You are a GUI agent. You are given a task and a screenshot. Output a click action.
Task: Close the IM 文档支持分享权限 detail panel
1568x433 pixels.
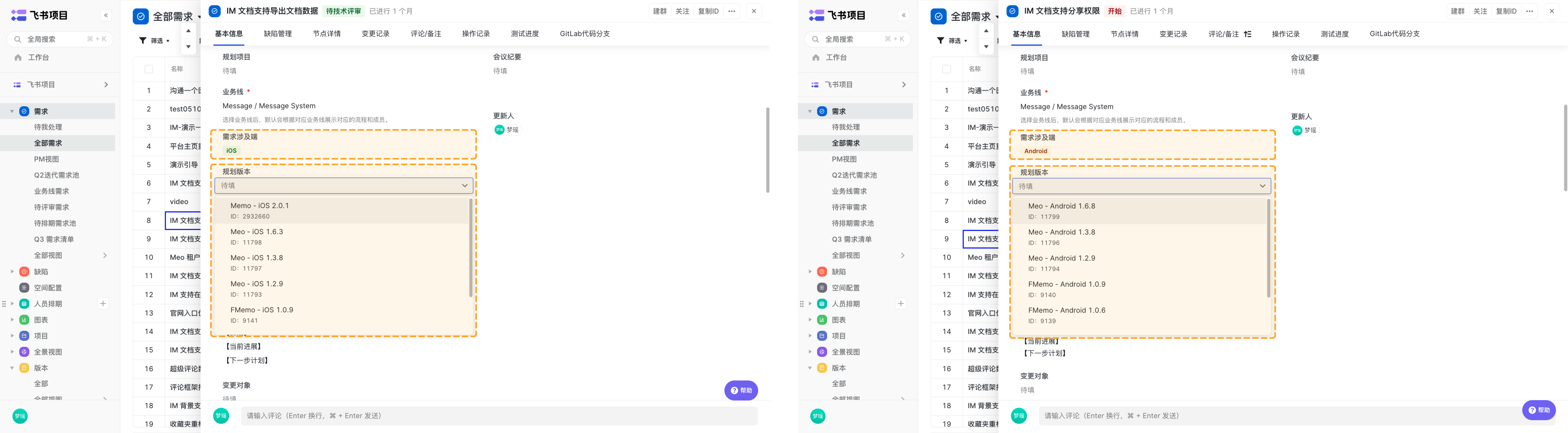pyautogui.click(x=1552, y=11)
